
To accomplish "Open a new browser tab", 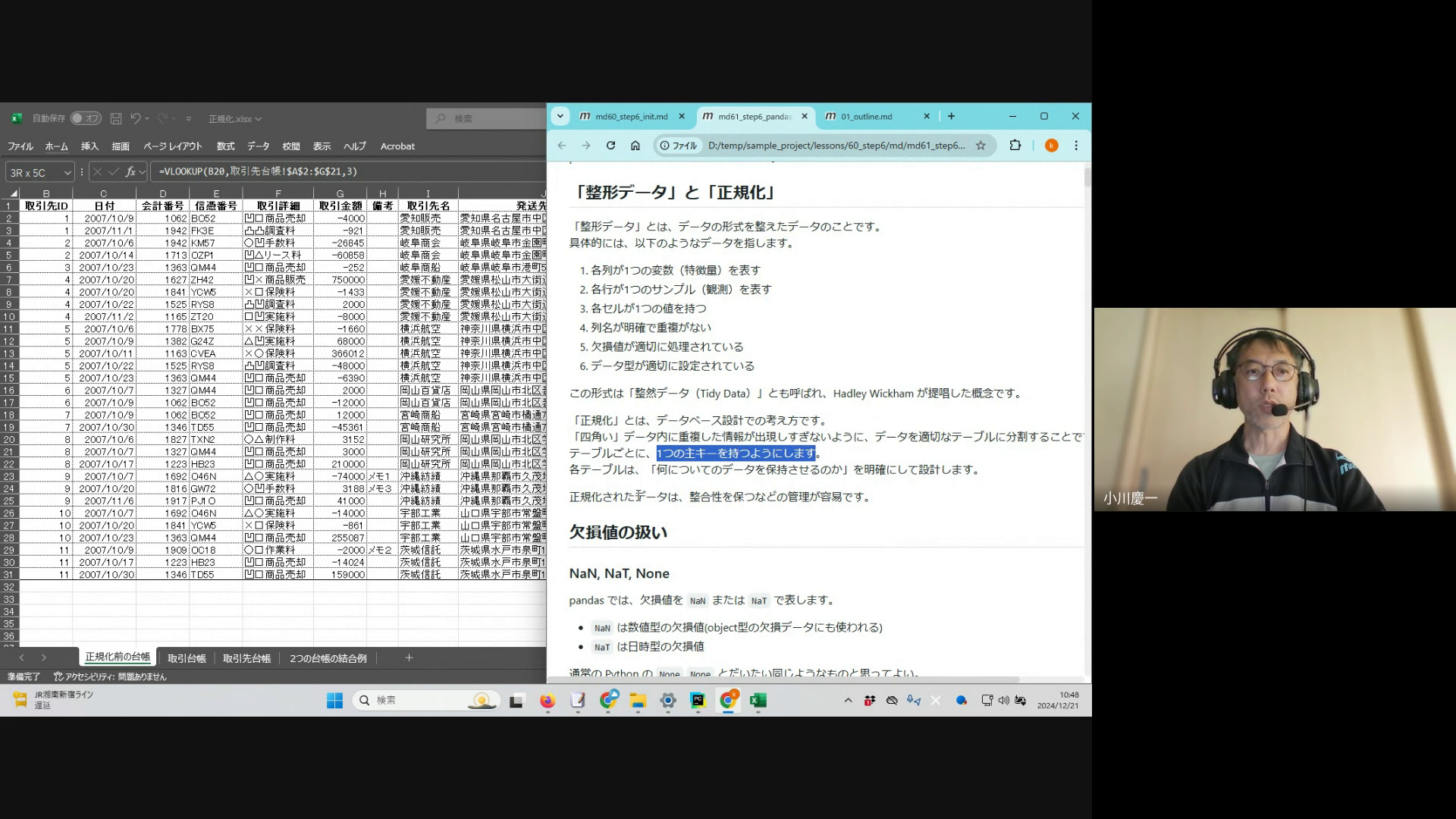I will tap(951, 116).
